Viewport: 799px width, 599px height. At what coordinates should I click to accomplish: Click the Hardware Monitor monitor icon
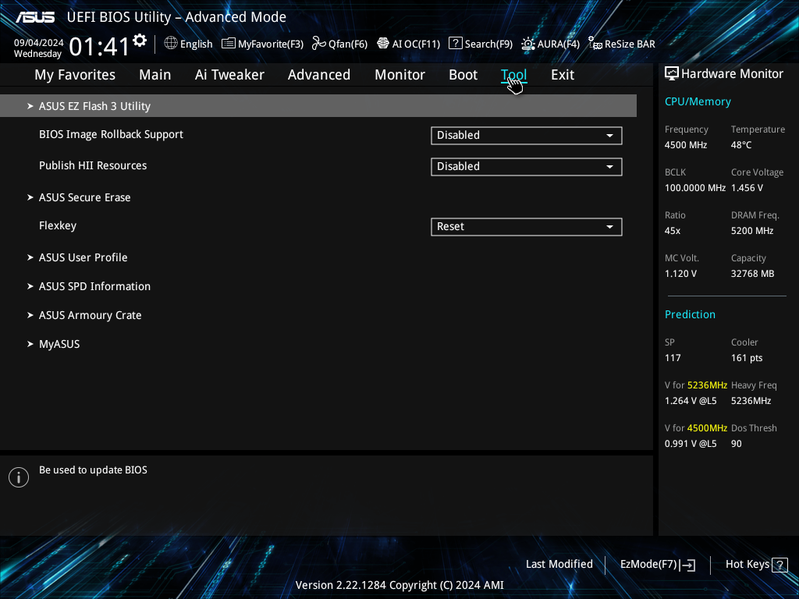pyautogui.click(x=672, y=74)
